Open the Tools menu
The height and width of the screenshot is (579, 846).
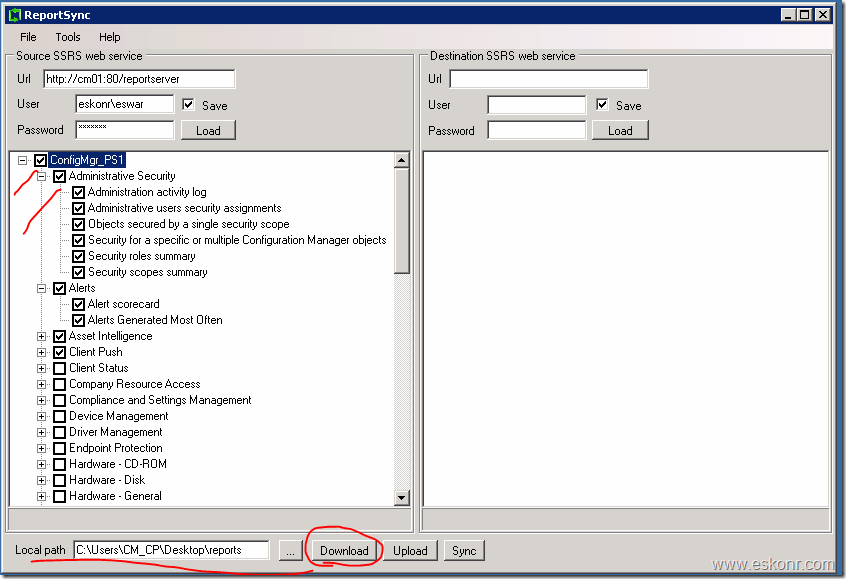click(67, 37)
